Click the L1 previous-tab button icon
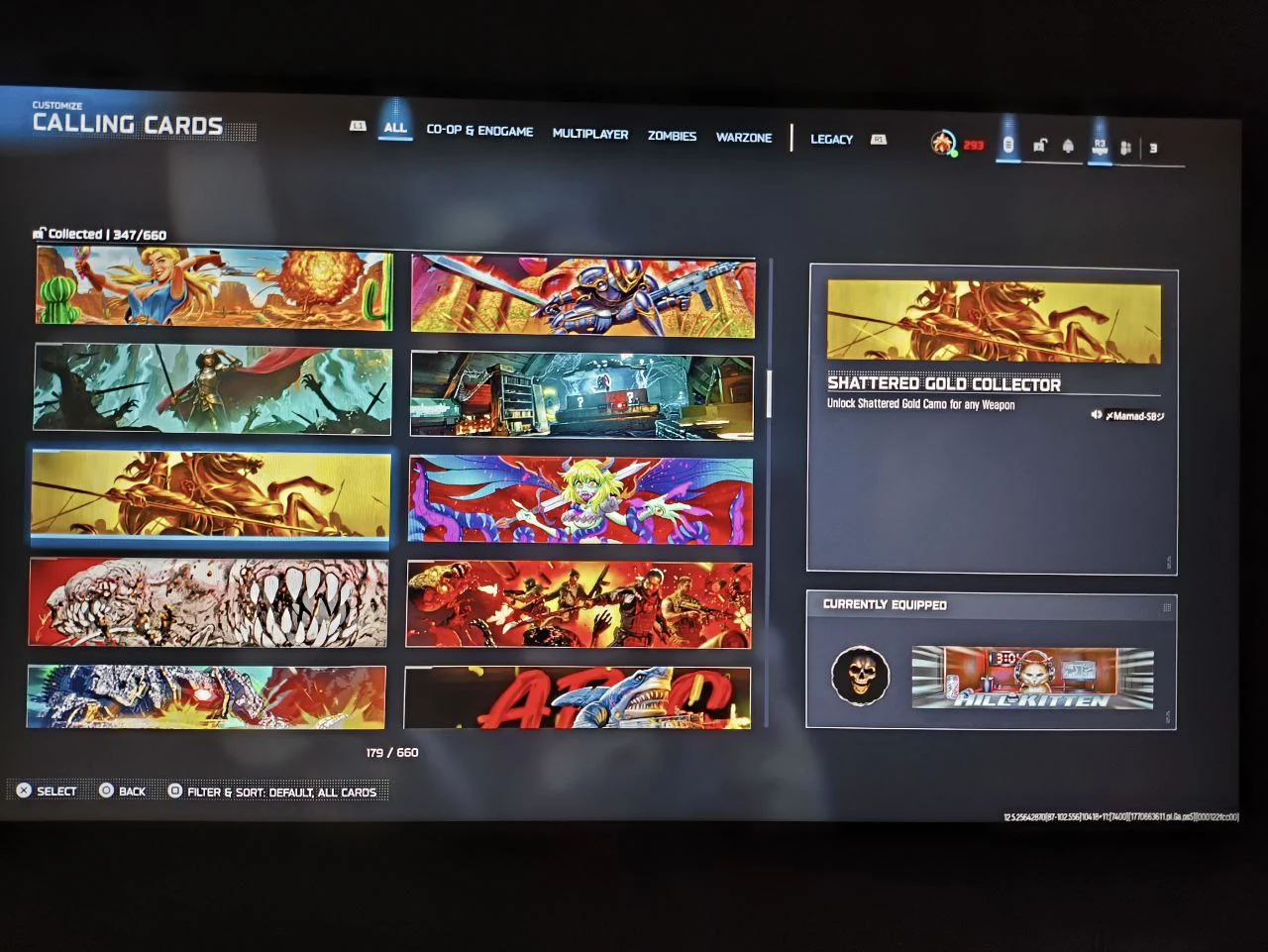This screenshot has height=952, width=1268. [358, 126]
